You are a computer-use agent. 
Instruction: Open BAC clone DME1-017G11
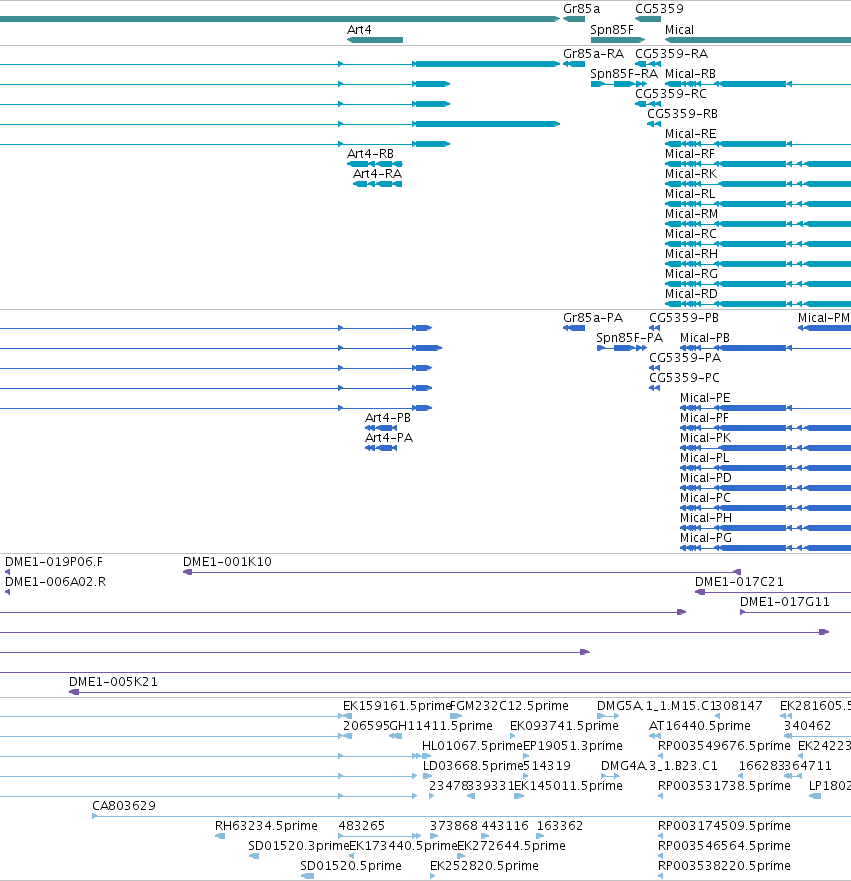[784, 602]
